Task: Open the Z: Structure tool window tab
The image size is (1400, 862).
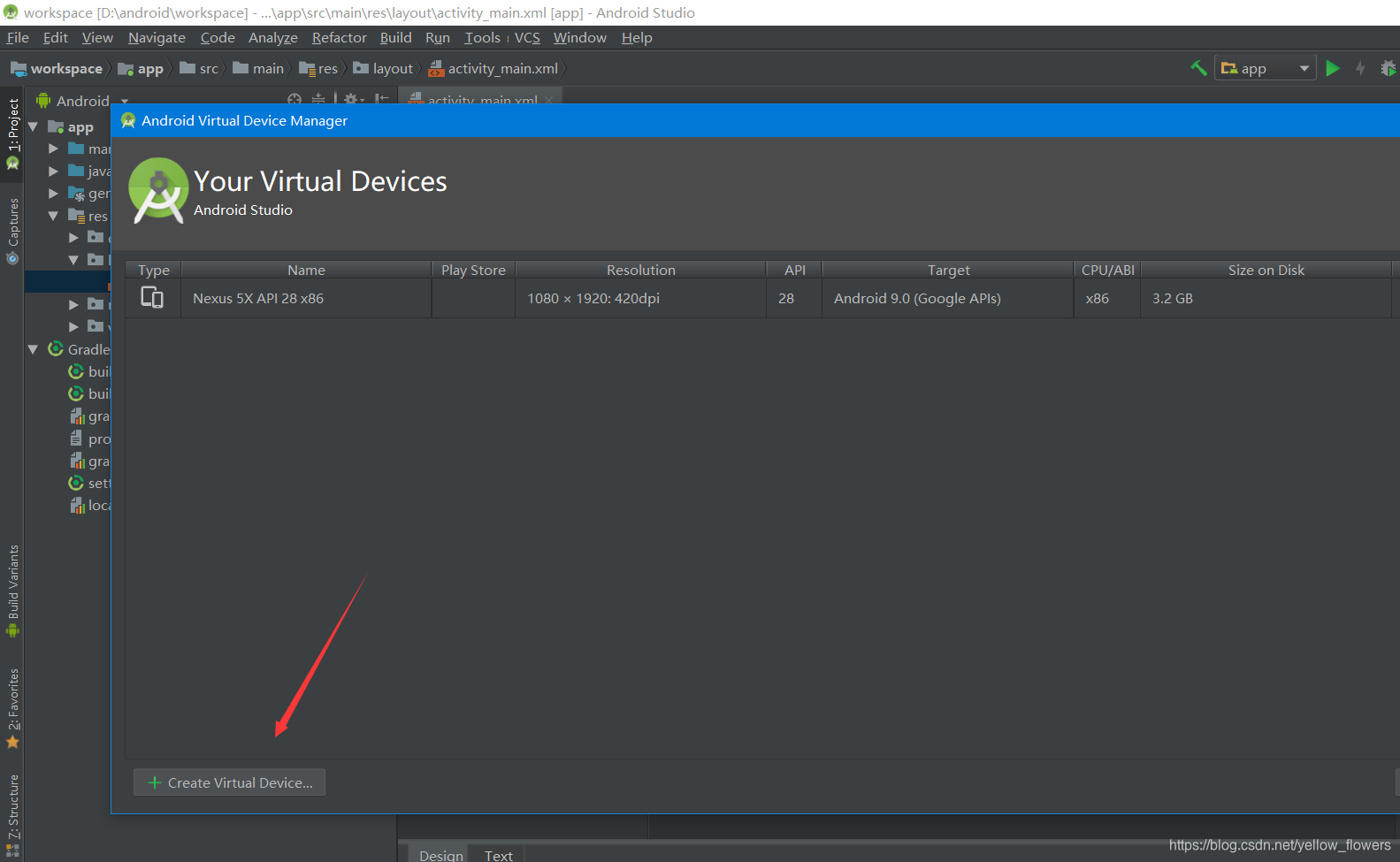Action: coord(12,814)
